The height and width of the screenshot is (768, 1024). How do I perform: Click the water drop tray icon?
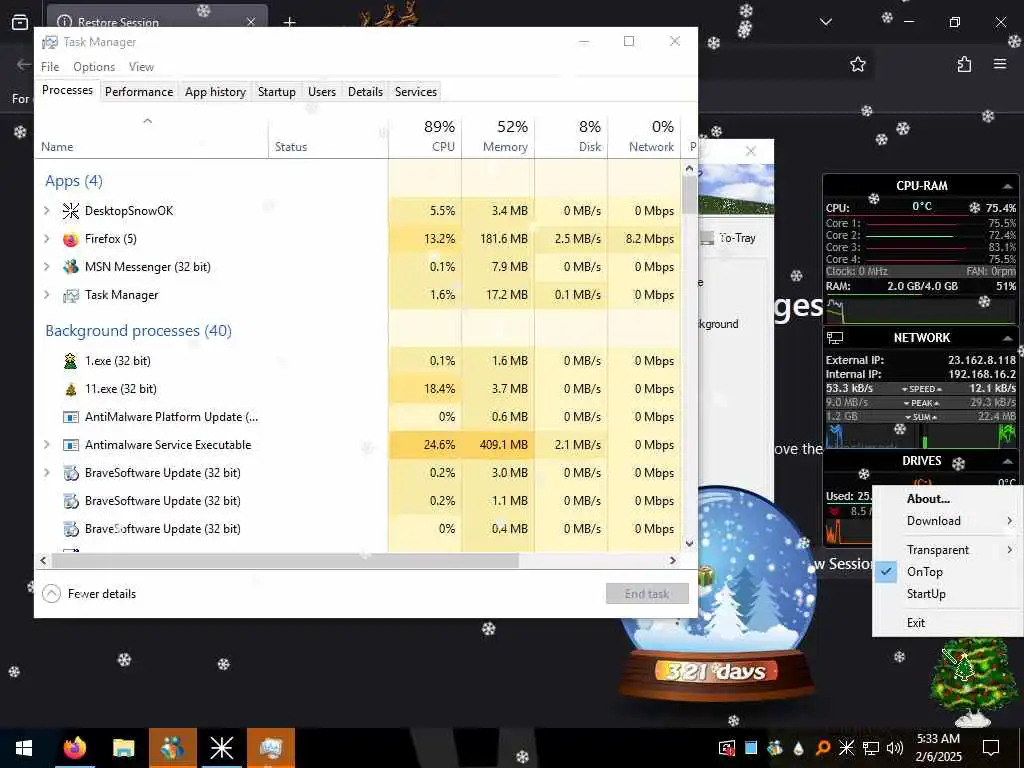(799, 748)
